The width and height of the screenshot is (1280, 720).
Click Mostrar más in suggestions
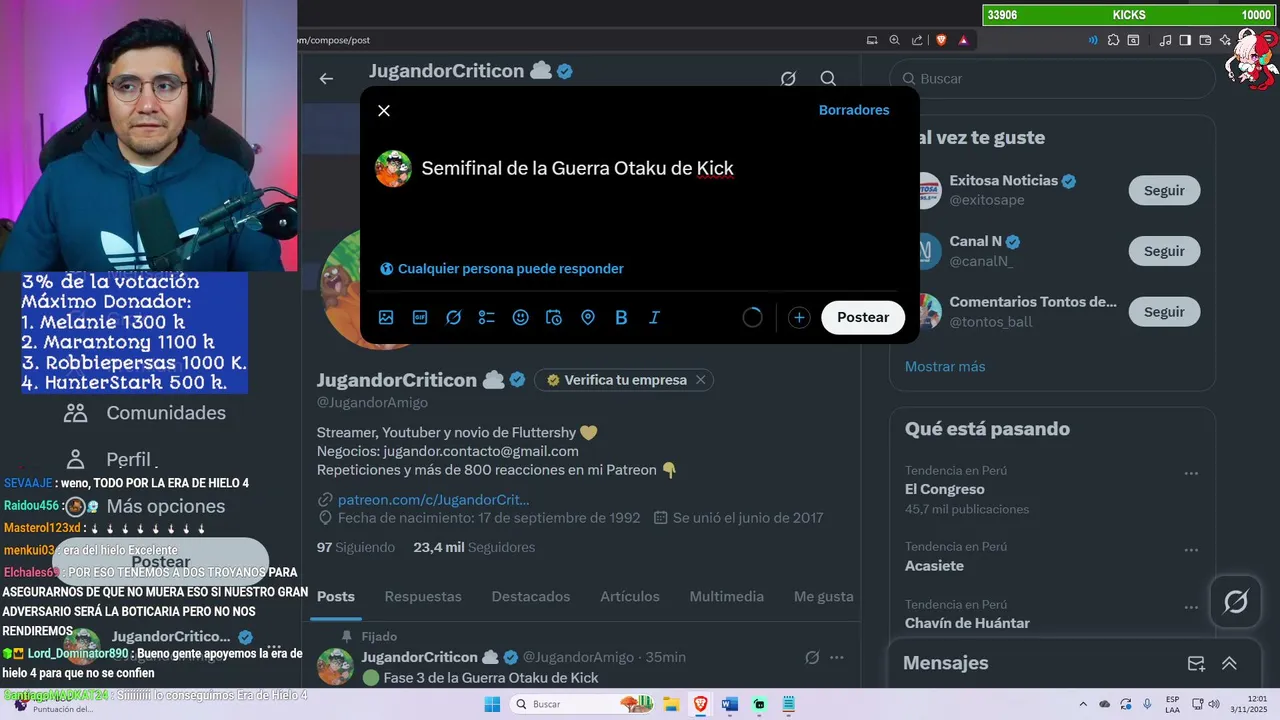pyautogui.click(x=945, y=366)
